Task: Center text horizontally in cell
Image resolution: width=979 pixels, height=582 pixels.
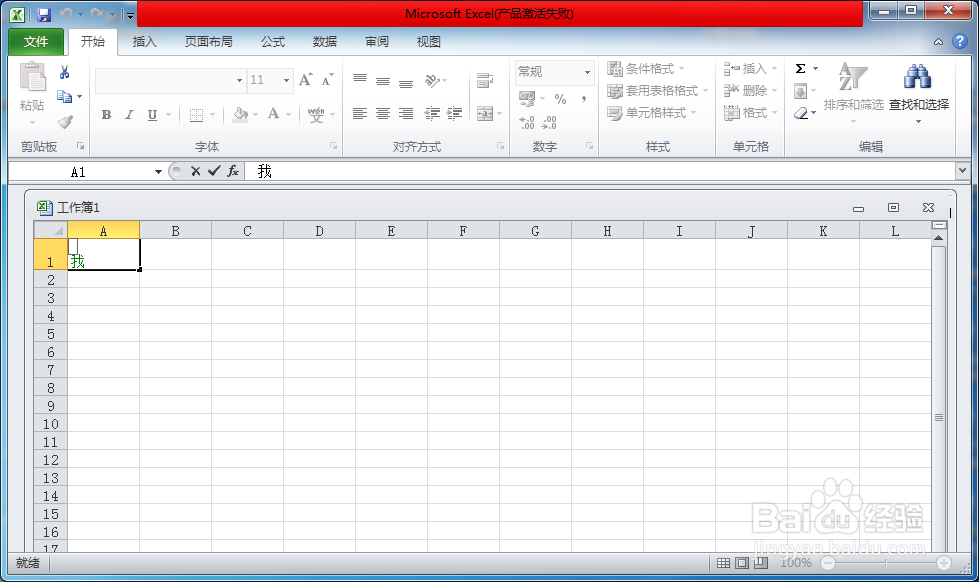Action: coord(383,114)
